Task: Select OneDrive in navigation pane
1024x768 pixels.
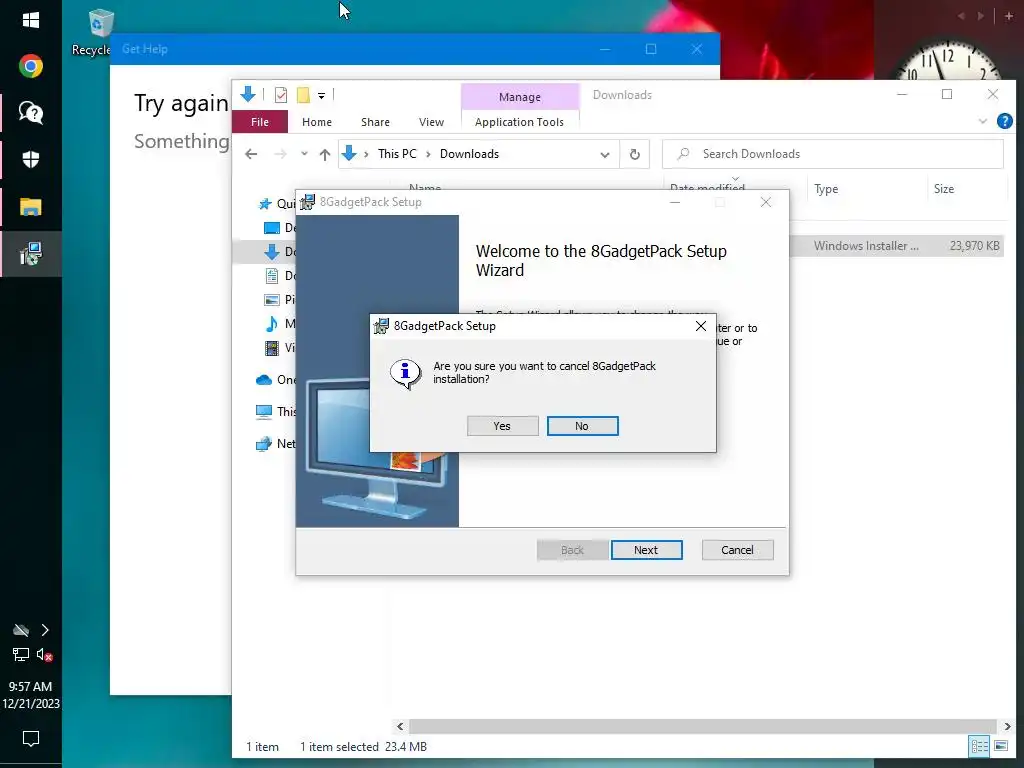Action: pyautogui.click(x=276, y=380)
